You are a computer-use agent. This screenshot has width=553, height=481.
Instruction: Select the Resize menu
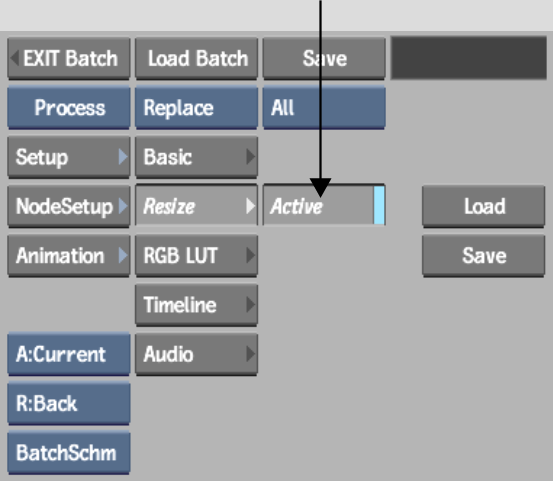pos(196,205)
